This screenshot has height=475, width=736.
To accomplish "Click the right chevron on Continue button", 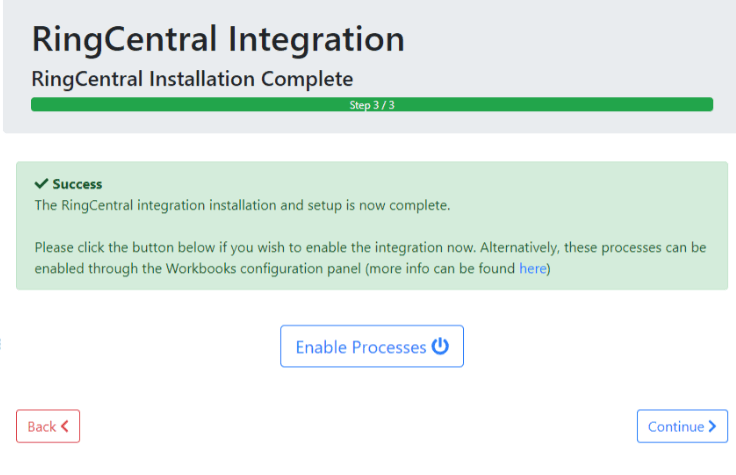I will pyautogui.click(x=712, y=426).
